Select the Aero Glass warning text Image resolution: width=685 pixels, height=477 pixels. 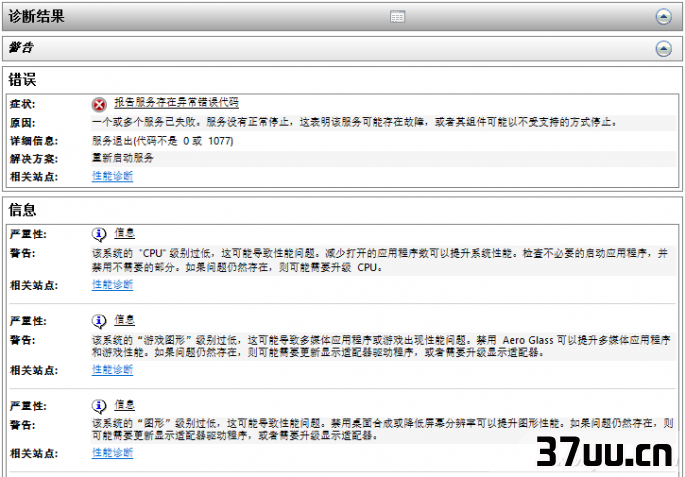381,346
